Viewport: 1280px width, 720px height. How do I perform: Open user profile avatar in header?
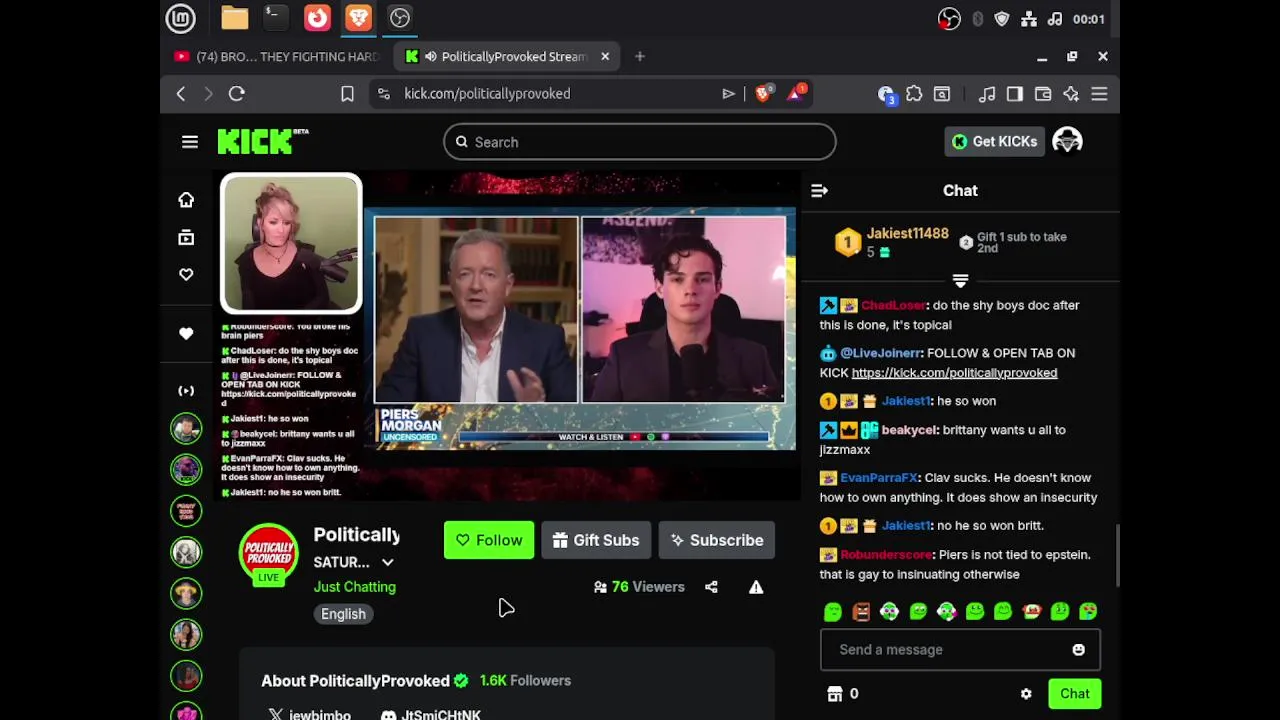[1067, 141]
